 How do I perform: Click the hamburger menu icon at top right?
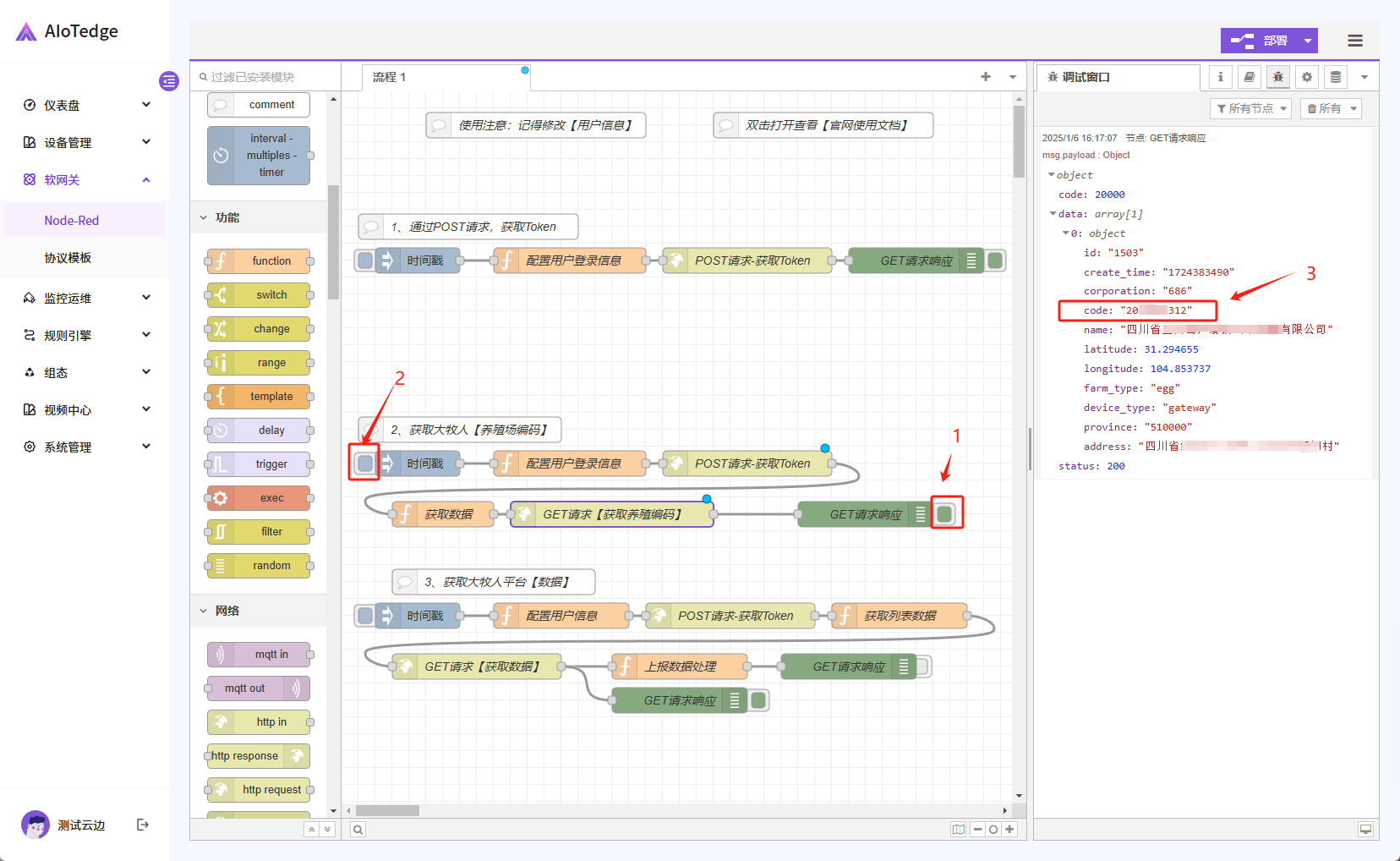click(1354, 41)
